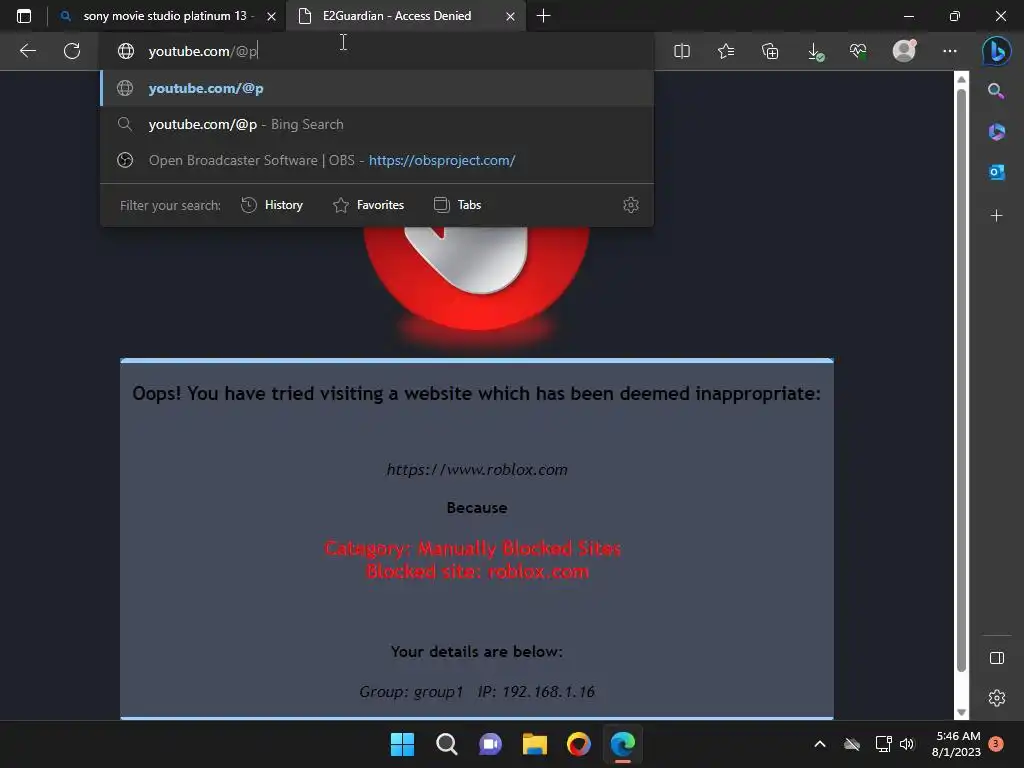Add a sidebar app with plus
This screenshot has height=768, width=1024.
[997, 216]
